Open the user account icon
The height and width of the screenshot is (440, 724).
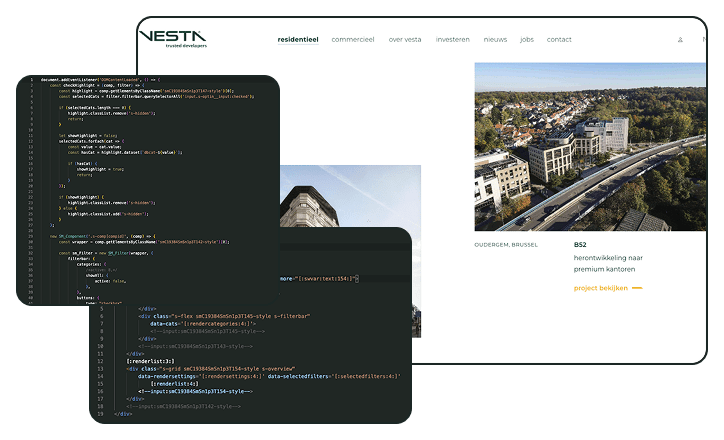680,40
